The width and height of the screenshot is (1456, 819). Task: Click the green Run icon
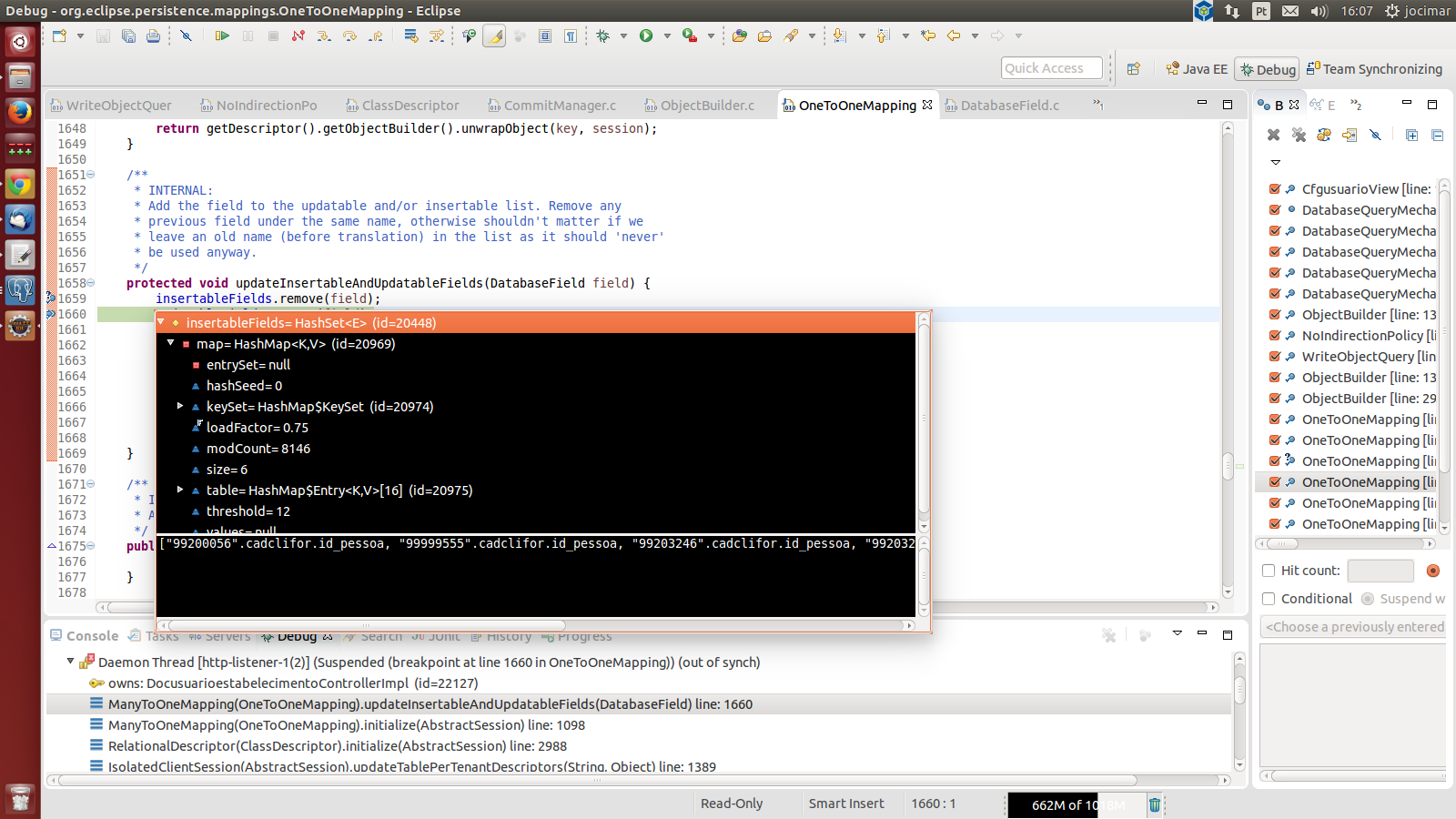click(x=646, y=36)
